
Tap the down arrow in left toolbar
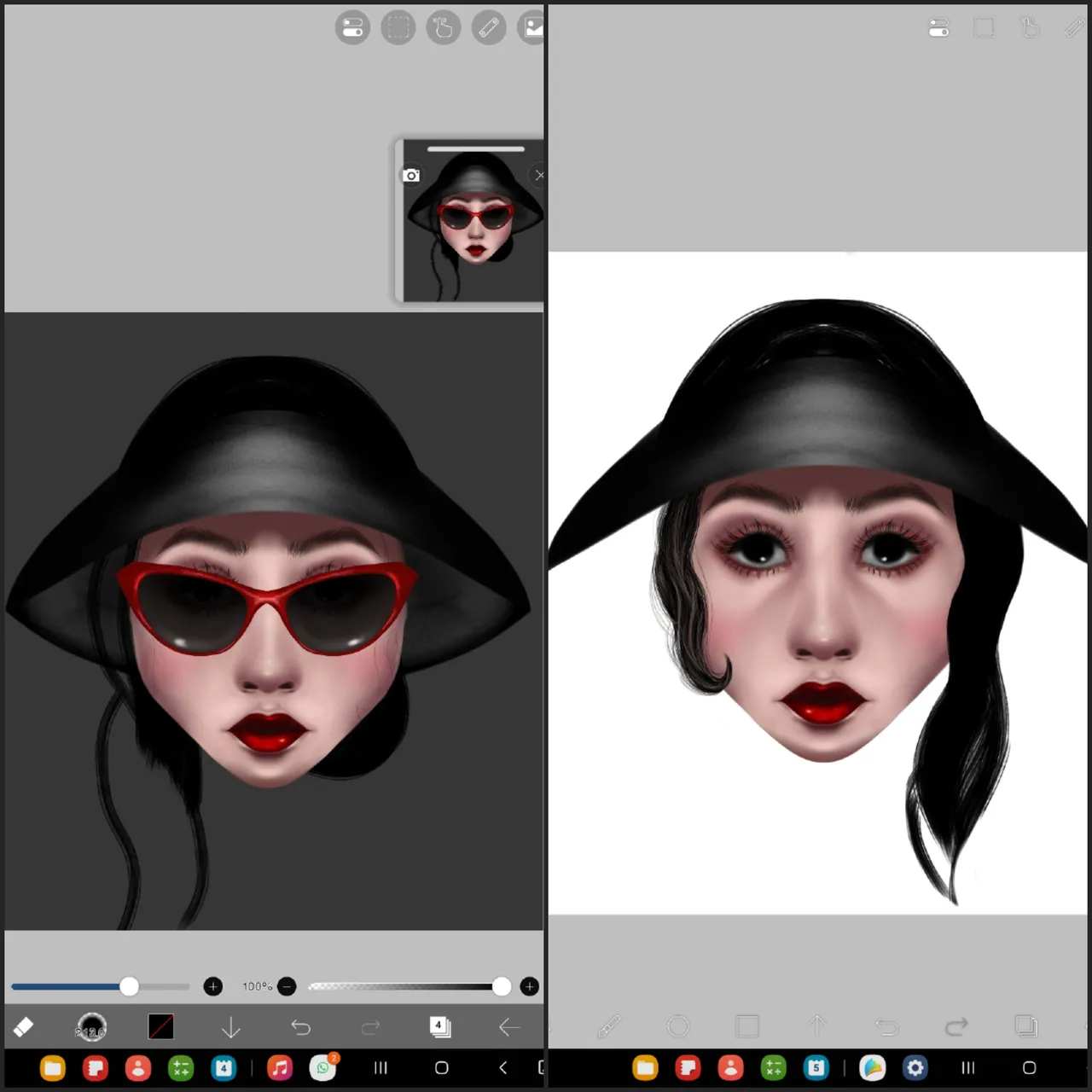(x=230, y=1027)
